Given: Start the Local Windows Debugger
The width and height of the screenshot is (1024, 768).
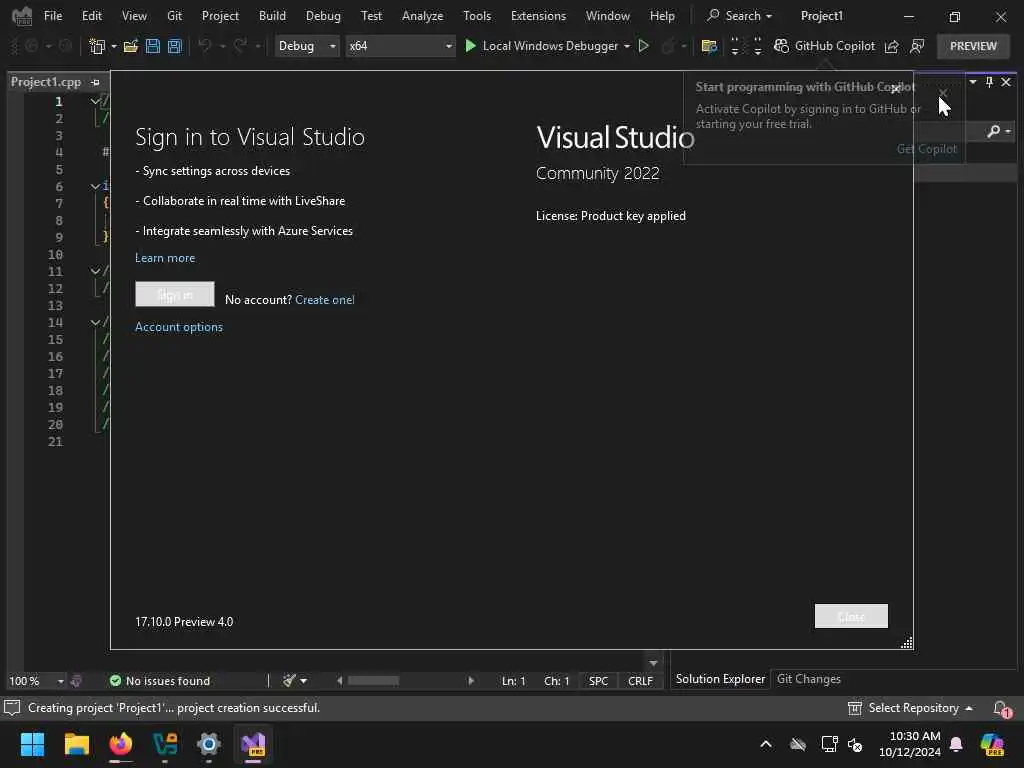Looking at the screenshot, I should pyautogui.click(x=541, y=46).
